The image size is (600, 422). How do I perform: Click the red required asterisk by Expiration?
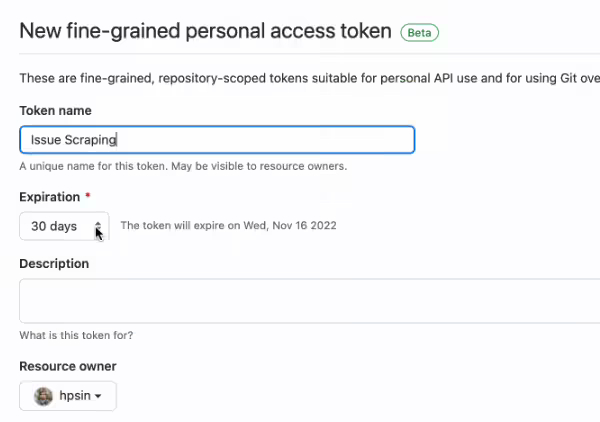pos(88,197)
